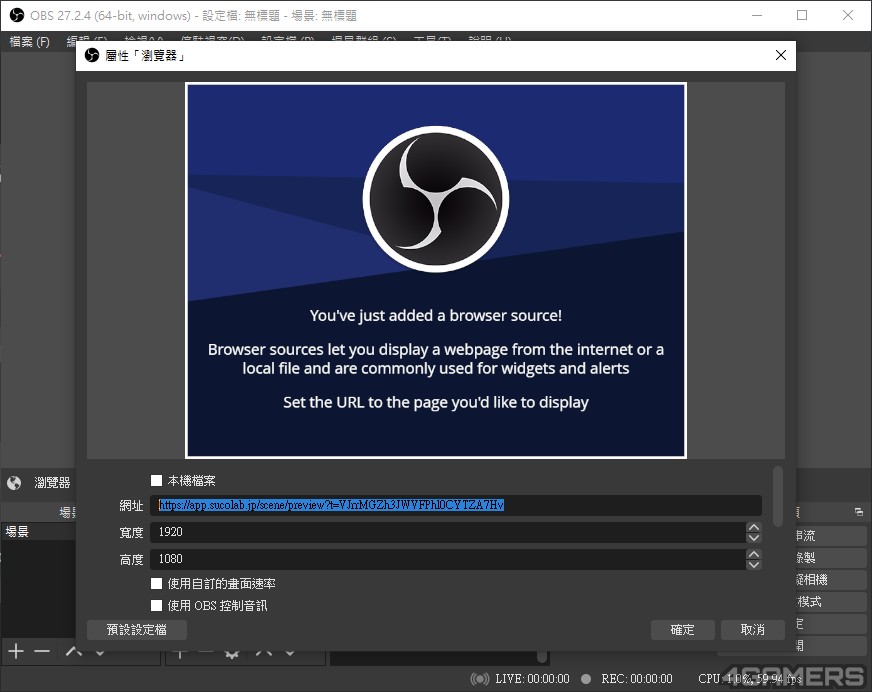Tick the 使用自訂的畫面速率 checkbox
This screenshot has width=872, height=692.
(x=156, y=583)
